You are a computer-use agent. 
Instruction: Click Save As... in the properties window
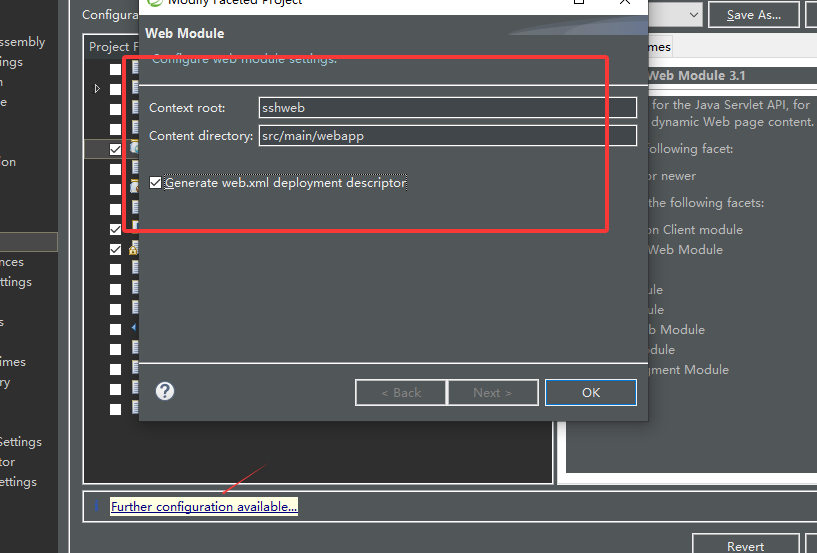coord(753,15)
